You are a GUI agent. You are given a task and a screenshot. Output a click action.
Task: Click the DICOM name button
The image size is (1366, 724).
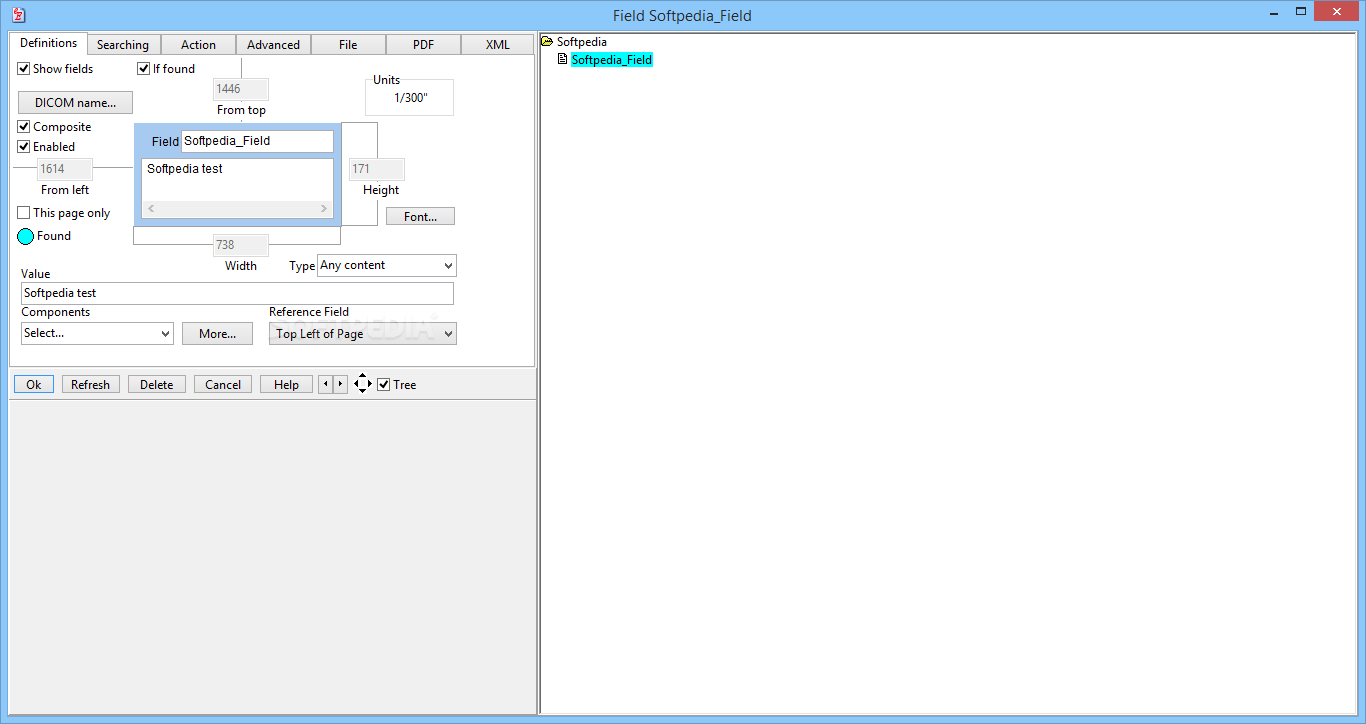point(76,102)
